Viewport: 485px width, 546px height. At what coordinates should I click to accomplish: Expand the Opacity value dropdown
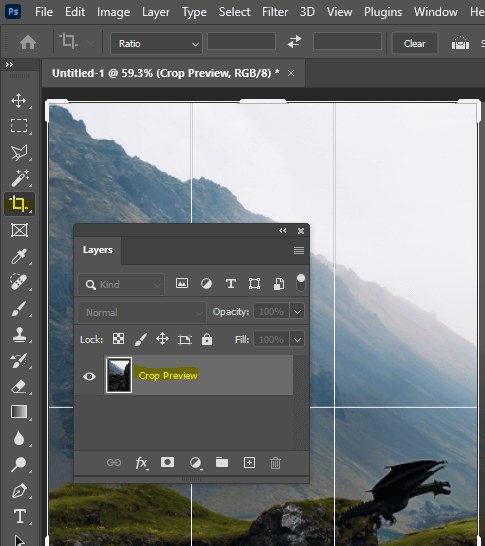pyautogui.click(x=297, y=311)
